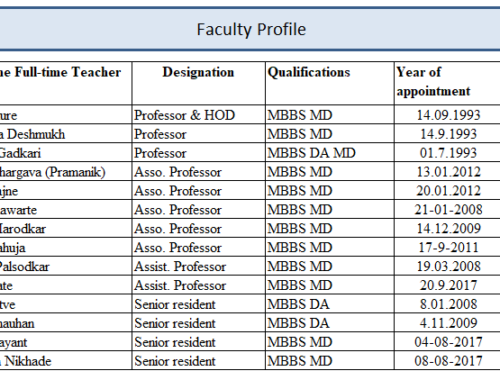Click date 14.9.1993

coord(449,134)
